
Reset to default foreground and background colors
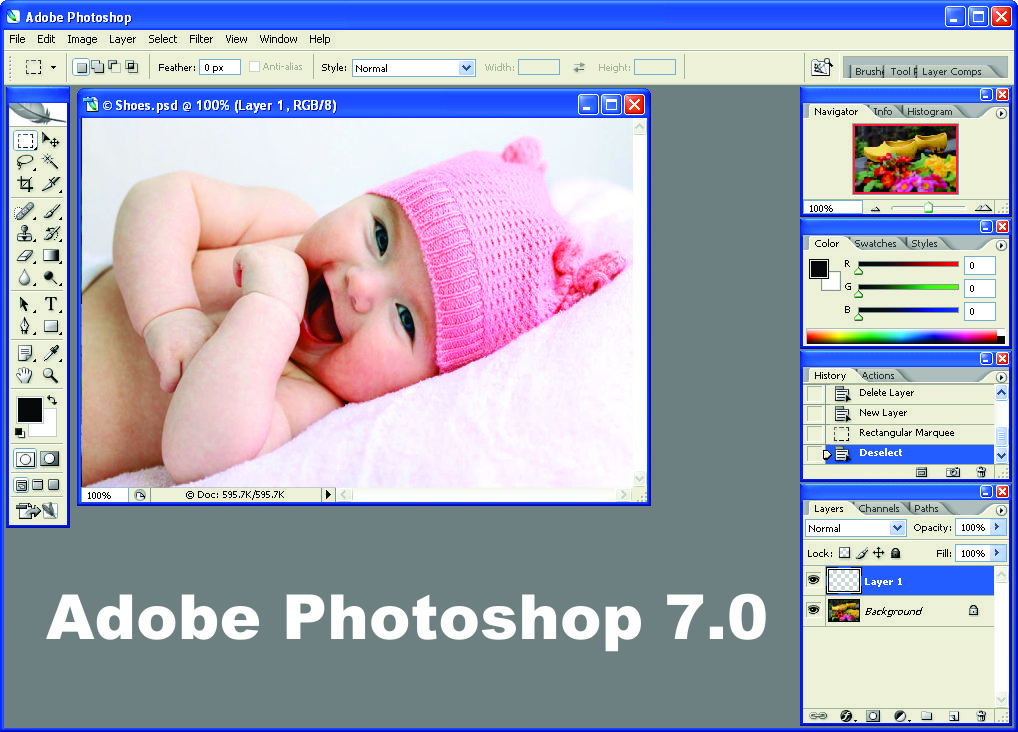click(19, 433)
